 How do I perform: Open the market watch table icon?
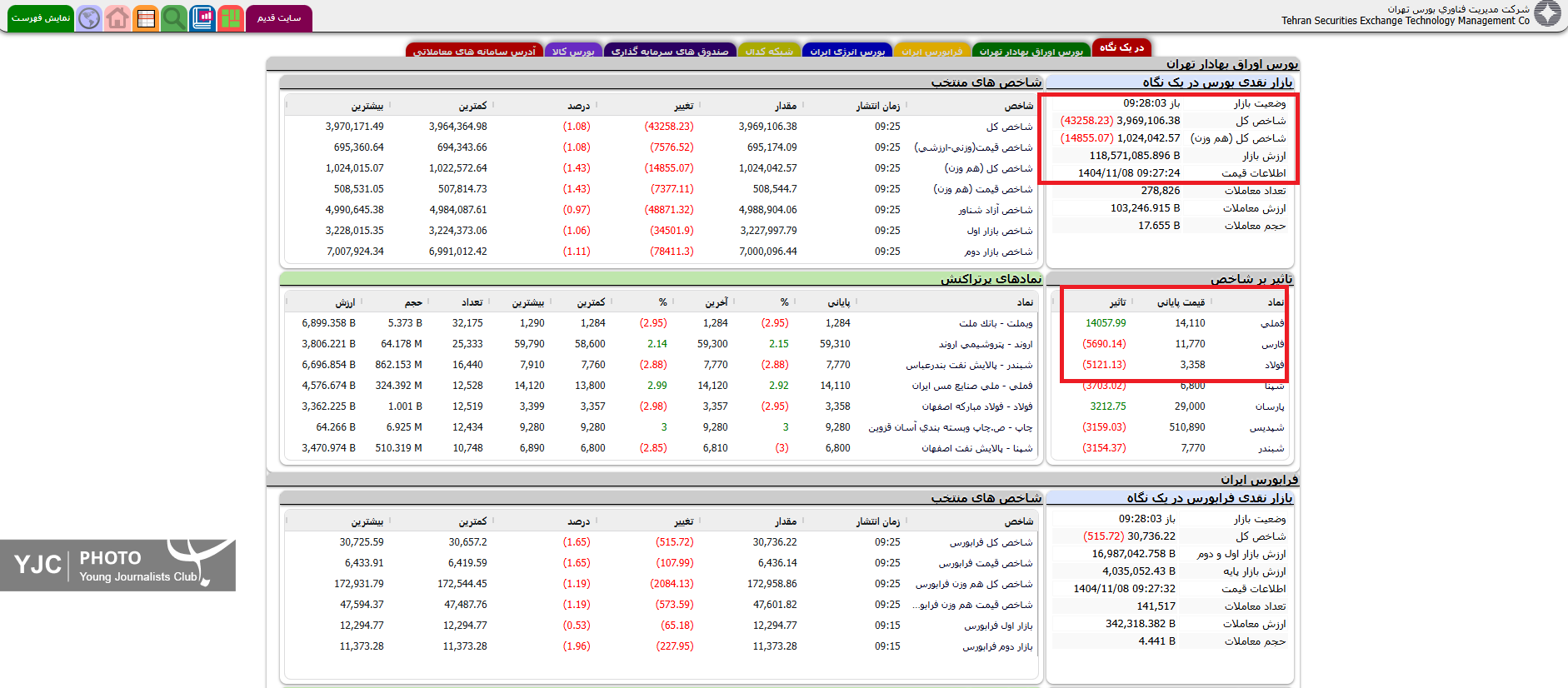pos(146,17)
